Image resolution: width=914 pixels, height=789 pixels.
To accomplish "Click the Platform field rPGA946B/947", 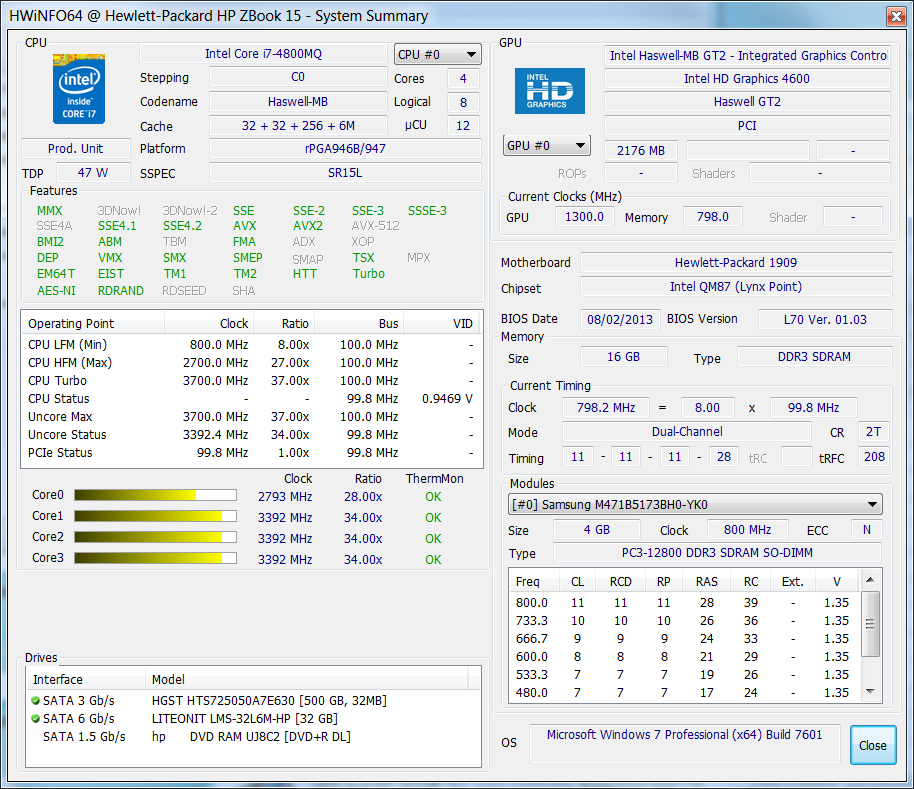I will tap(345, 149).
